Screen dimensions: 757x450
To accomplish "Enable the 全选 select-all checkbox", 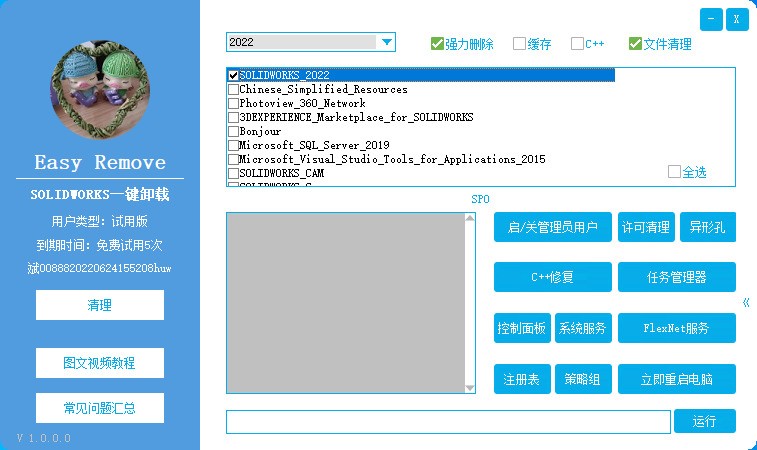I will pyautogui.click(x=674, y=171).
